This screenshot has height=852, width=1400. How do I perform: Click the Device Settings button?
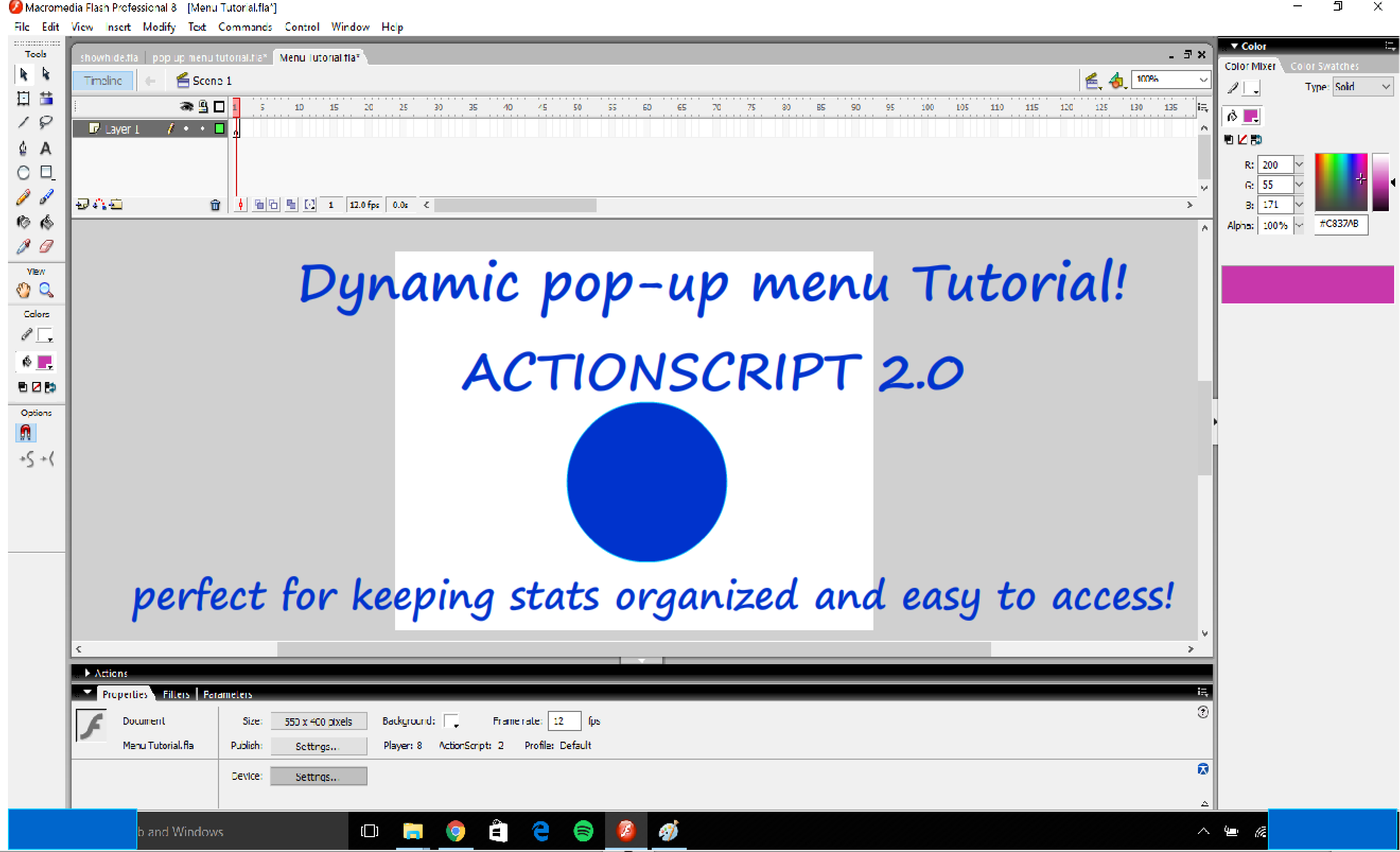pyautogui.click(x=318, y=776)
